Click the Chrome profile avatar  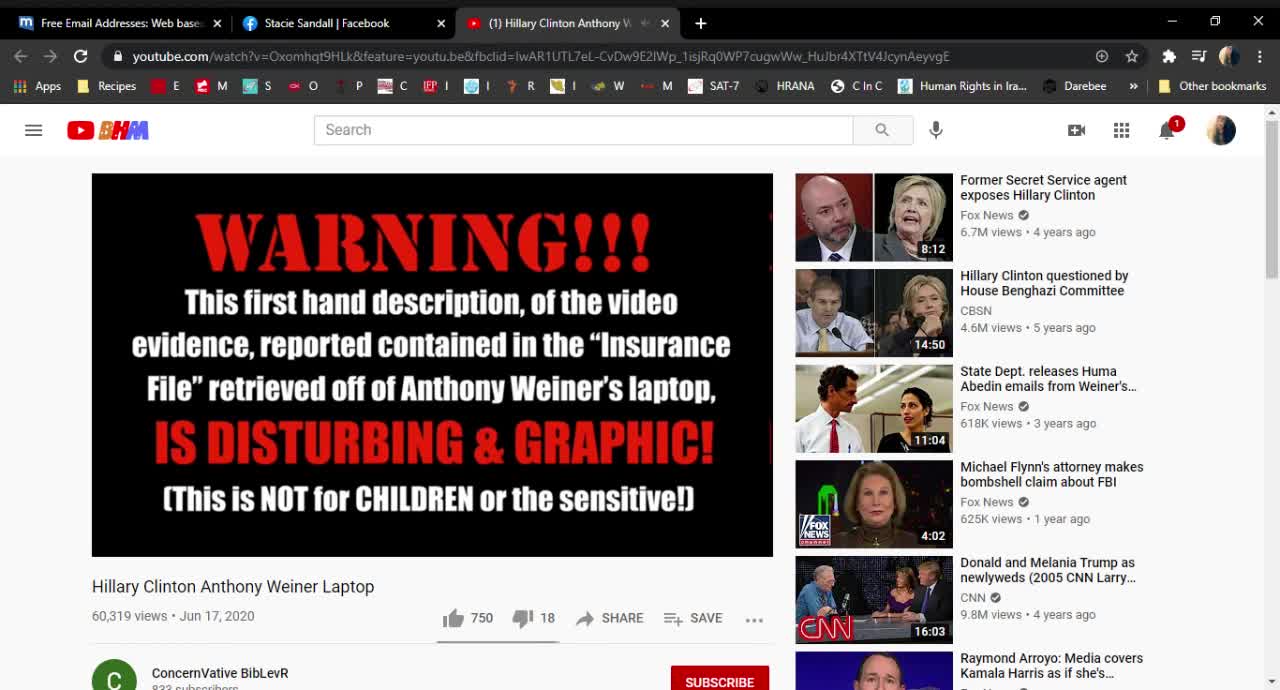[x=1229, y=56]
